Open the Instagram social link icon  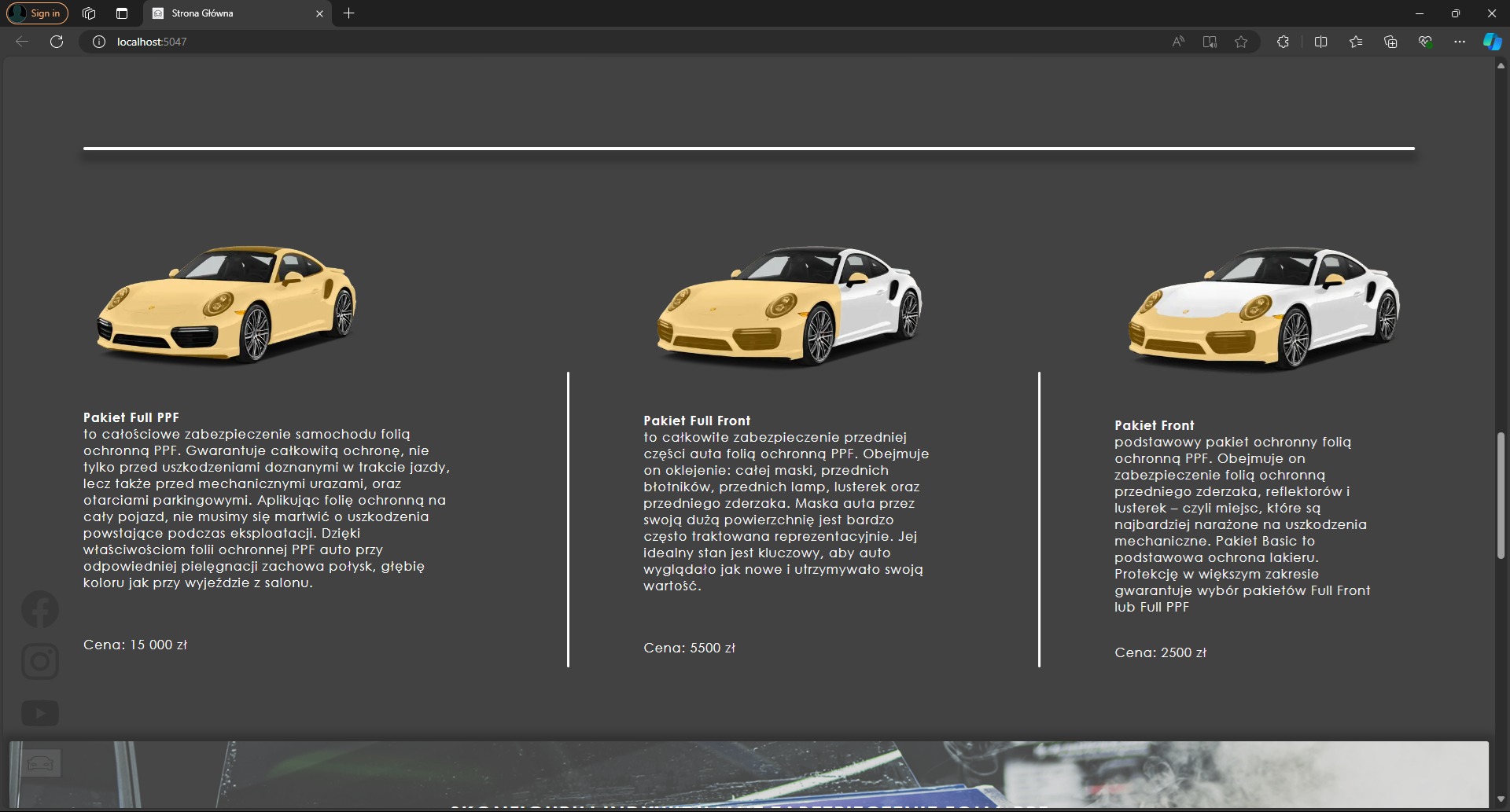[x=40, y=661]
